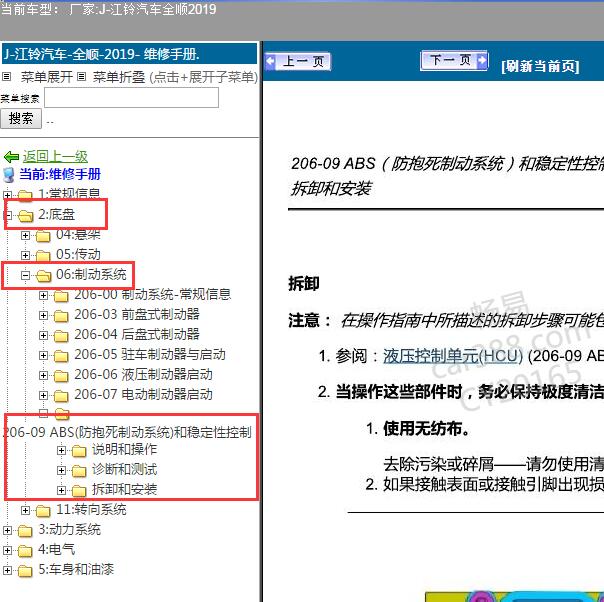Click folder icon beside 04:悬架

(43, 236)
